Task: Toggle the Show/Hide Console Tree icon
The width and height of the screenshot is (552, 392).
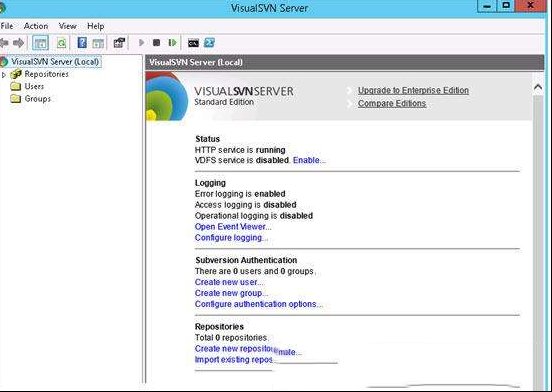Action: point(40,43)
